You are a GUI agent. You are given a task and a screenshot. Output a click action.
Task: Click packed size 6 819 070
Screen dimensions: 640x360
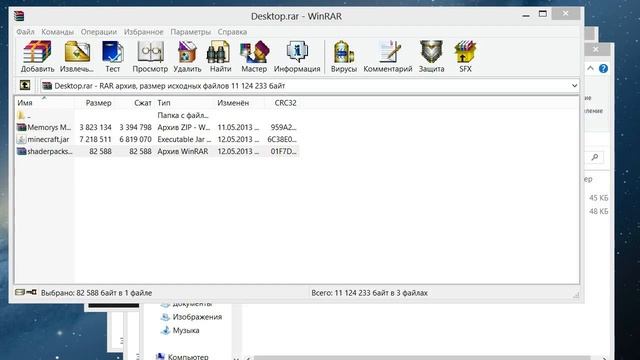pyautogui.click(x=135, y=139)
